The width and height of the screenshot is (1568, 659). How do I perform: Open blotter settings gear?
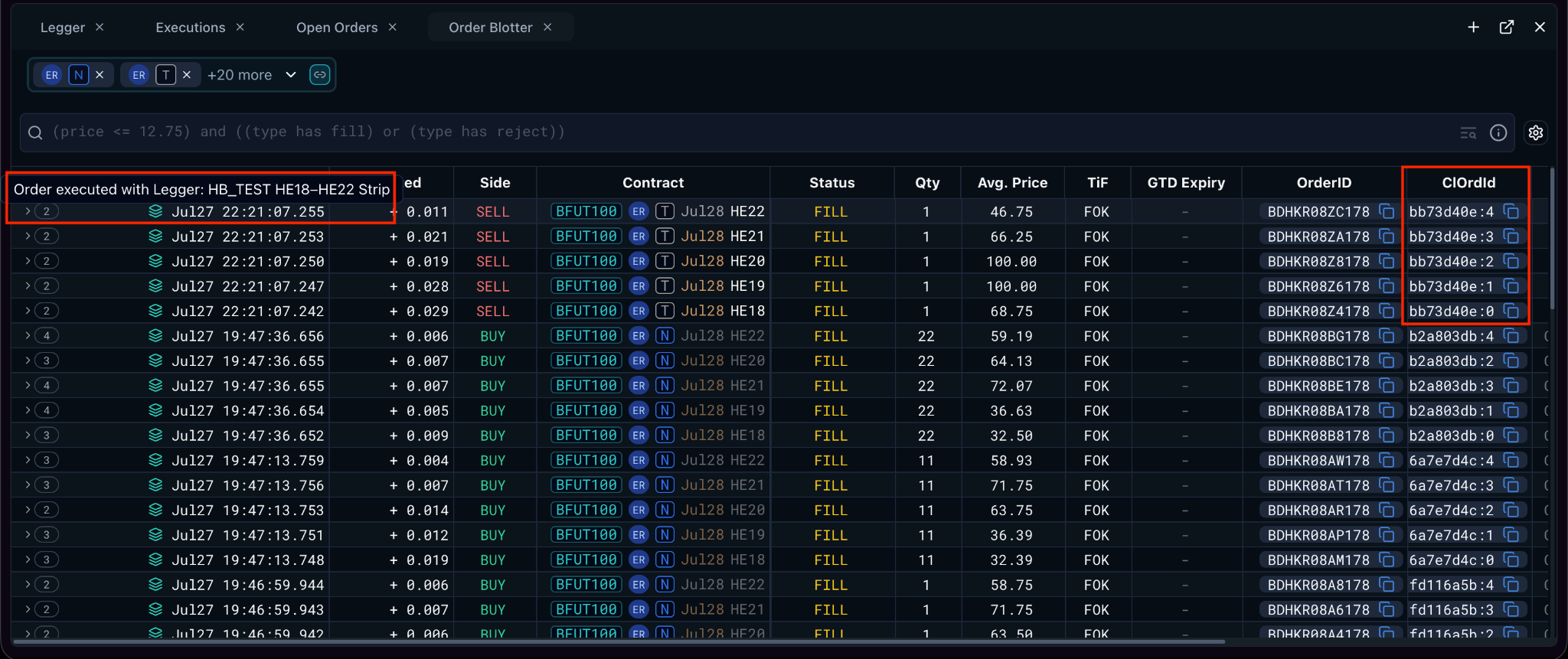[x=1536, y=132]
